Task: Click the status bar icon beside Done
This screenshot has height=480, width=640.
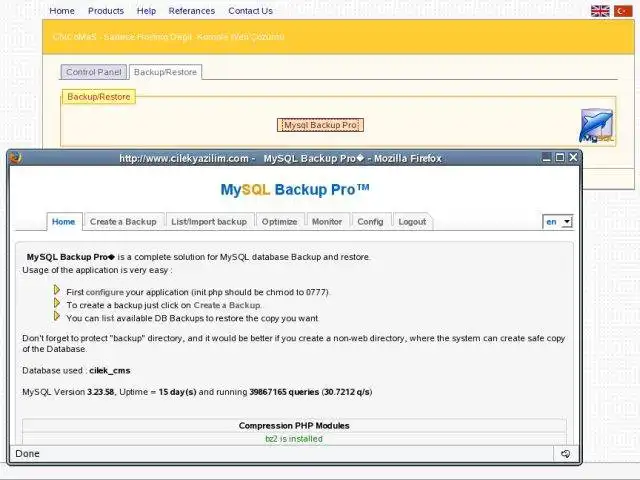Action: pos(565,453)
